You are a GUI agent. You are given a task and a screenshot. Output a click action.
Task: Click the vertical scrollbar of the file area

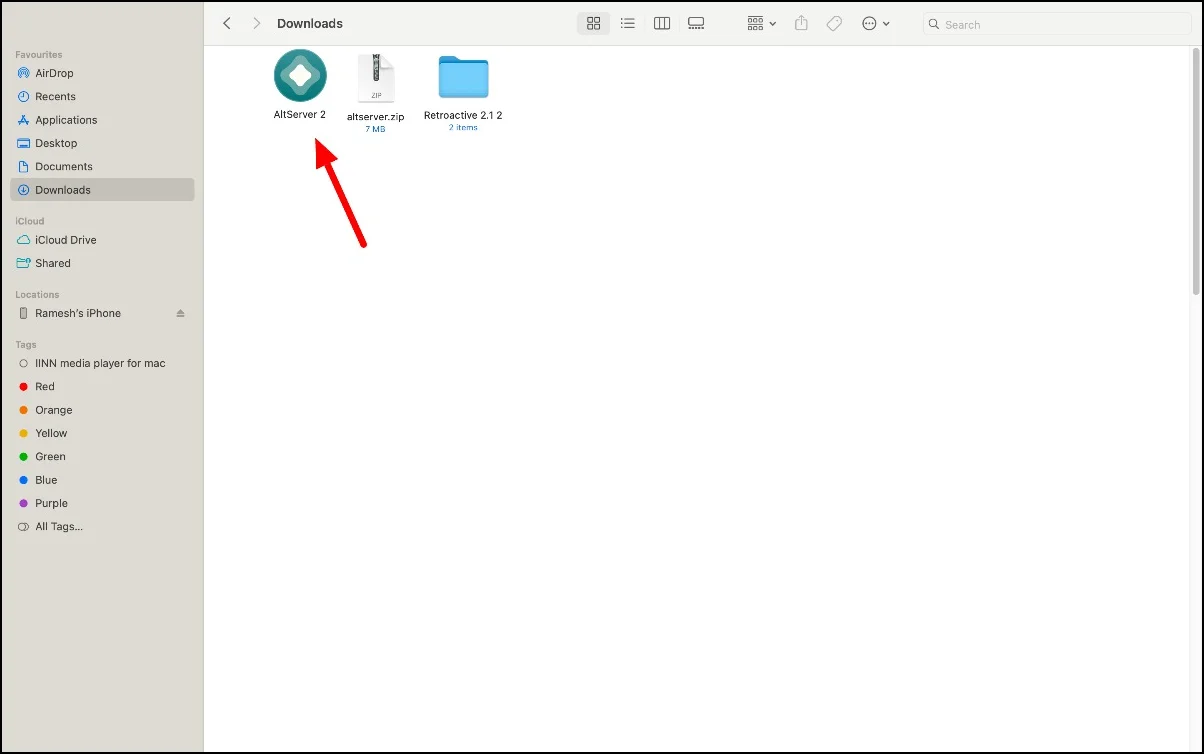(1197, 170)
